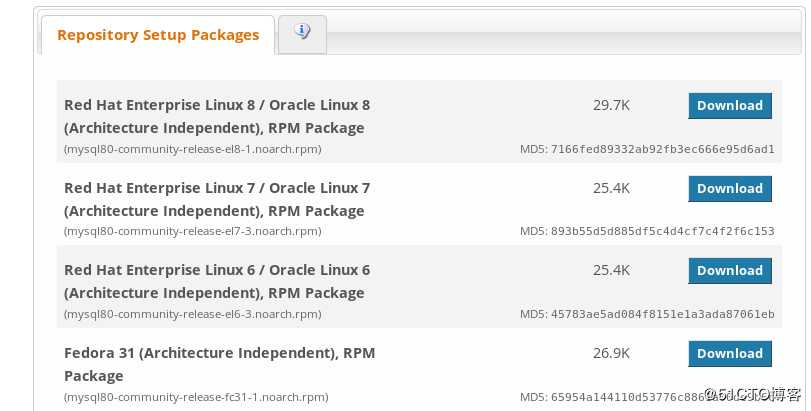Select filename mysql80-community-release-el8-1.noarch.rpm
811x411 pixels.
(192, 149)
